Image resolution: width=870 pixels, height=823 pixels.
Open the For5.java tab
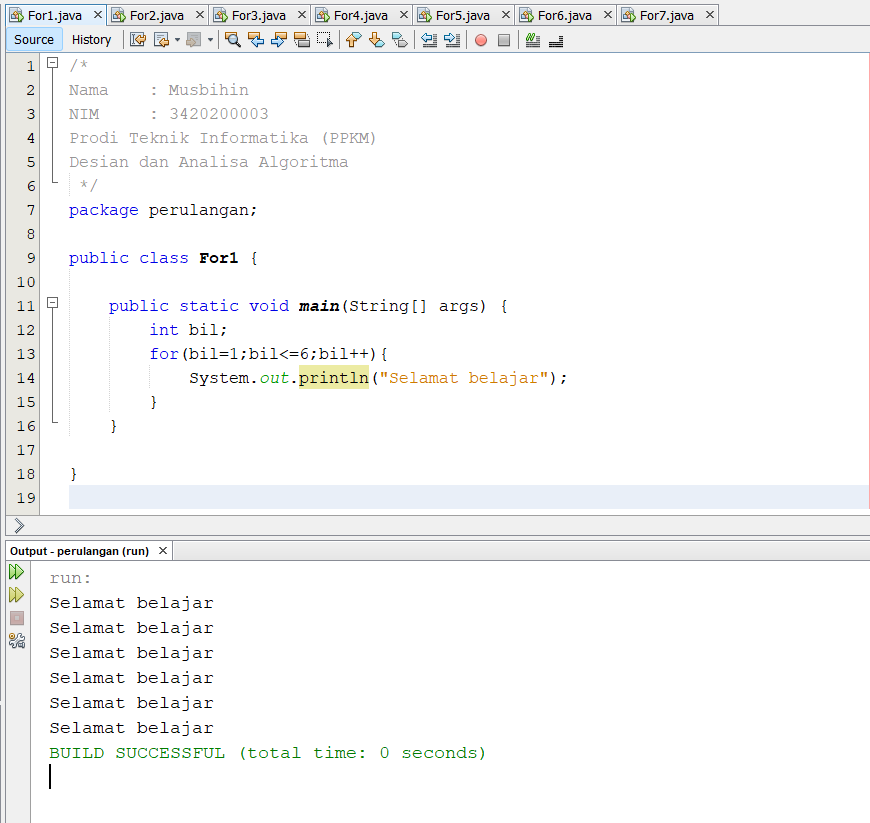(x=463, y=16)
